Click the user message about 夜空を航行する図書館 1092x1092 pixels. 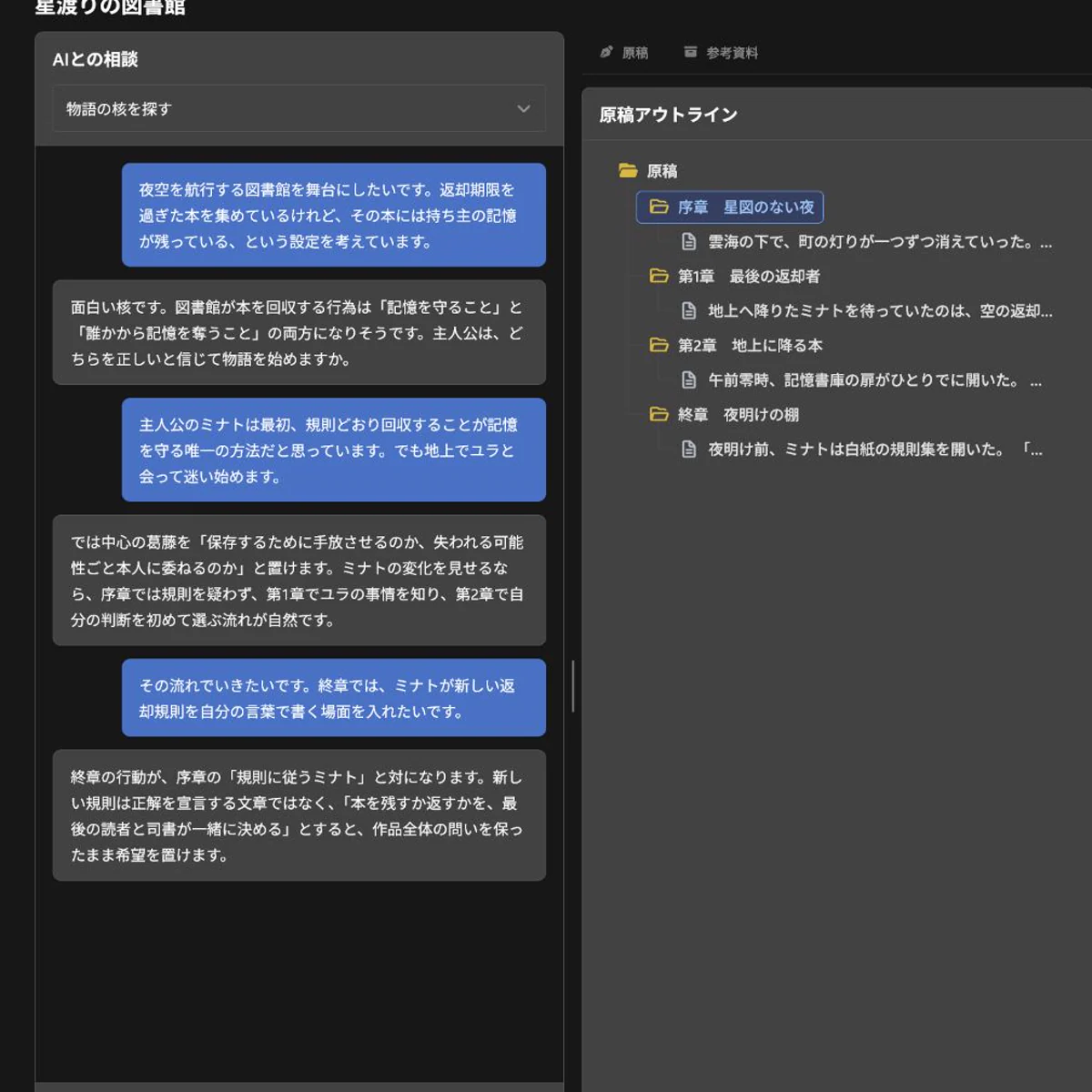click(x=334, y=215)
